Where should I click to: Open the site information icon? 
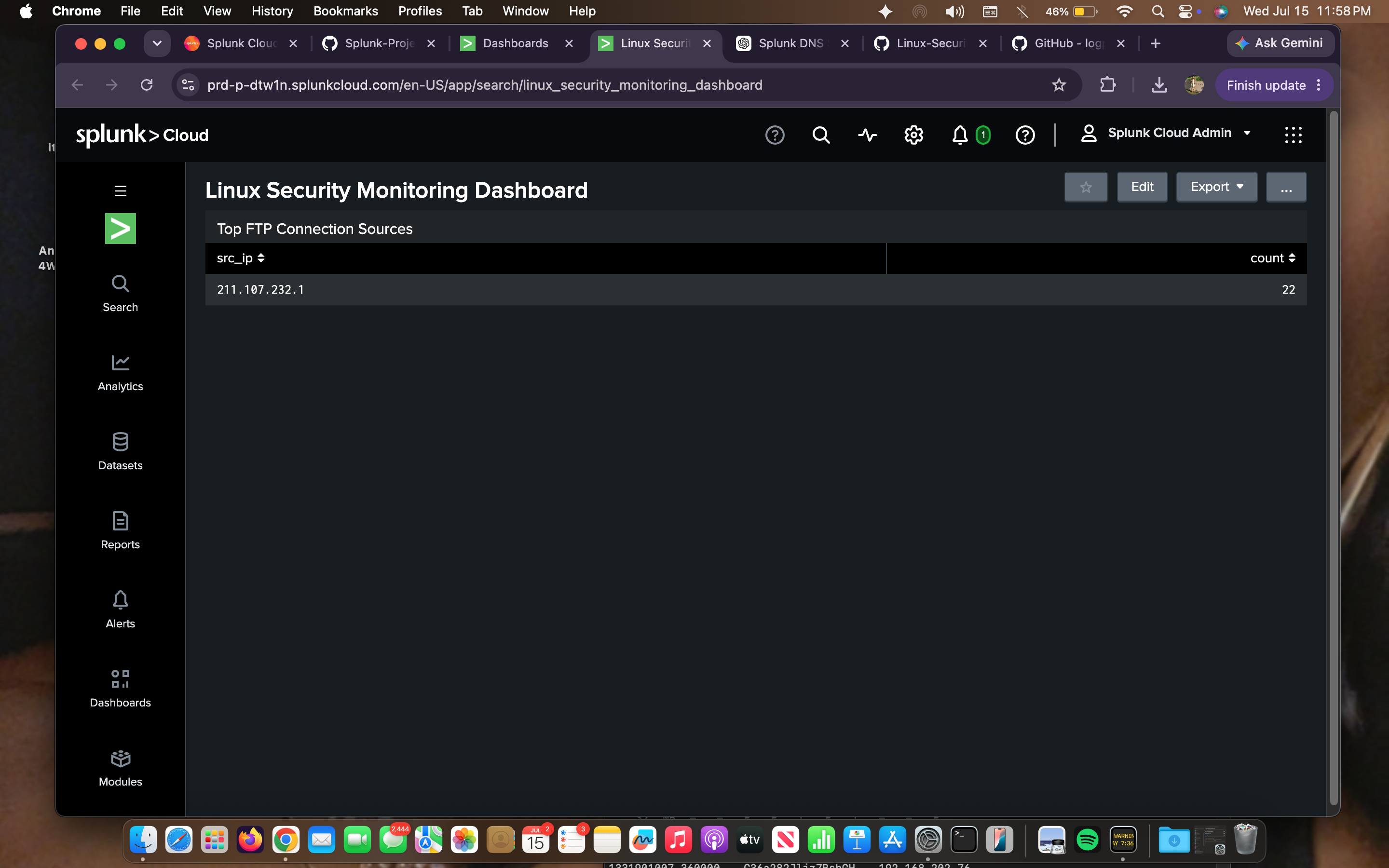(x=188, y=85)
